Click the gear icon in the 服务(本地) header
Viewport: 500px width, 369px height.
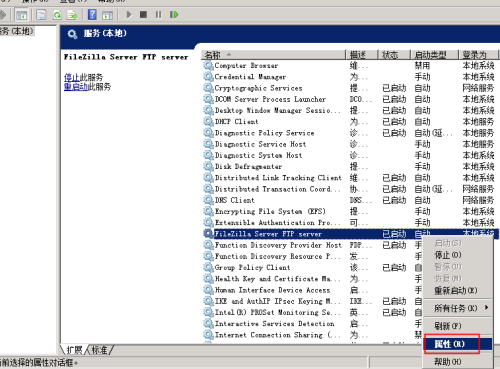pyautogui.click(x=72, y=34)
